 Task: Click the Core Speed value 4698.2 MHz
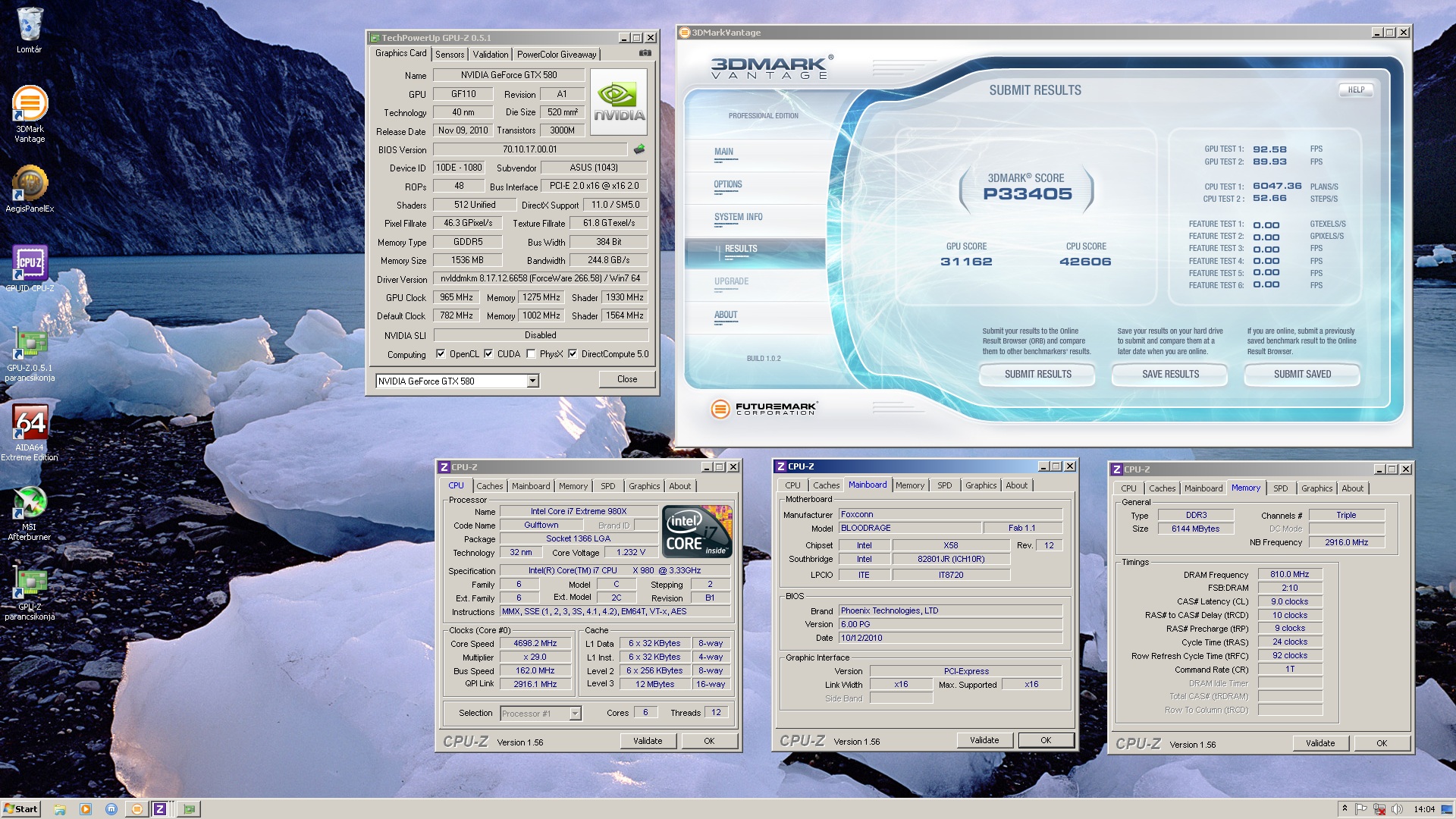click(x=535, y=643)
